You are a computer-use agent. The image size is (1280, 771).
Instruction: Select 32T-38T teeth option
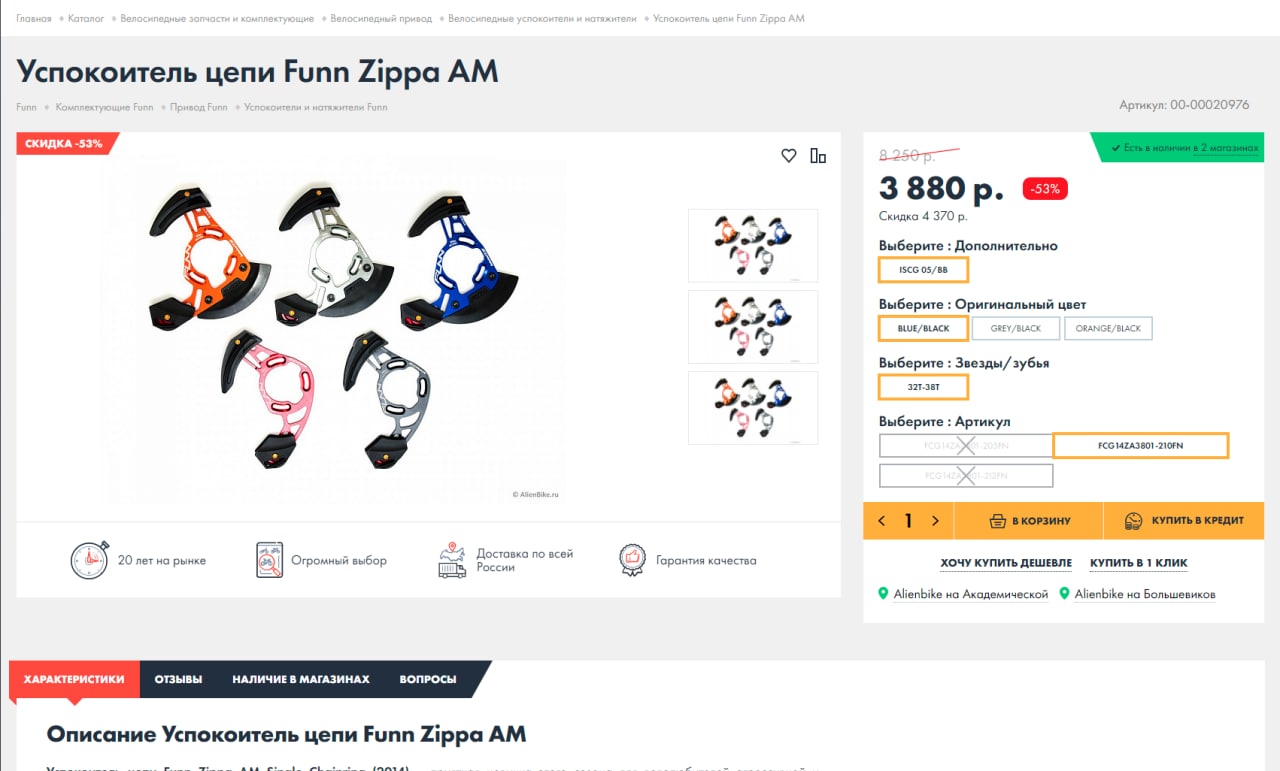923,387
